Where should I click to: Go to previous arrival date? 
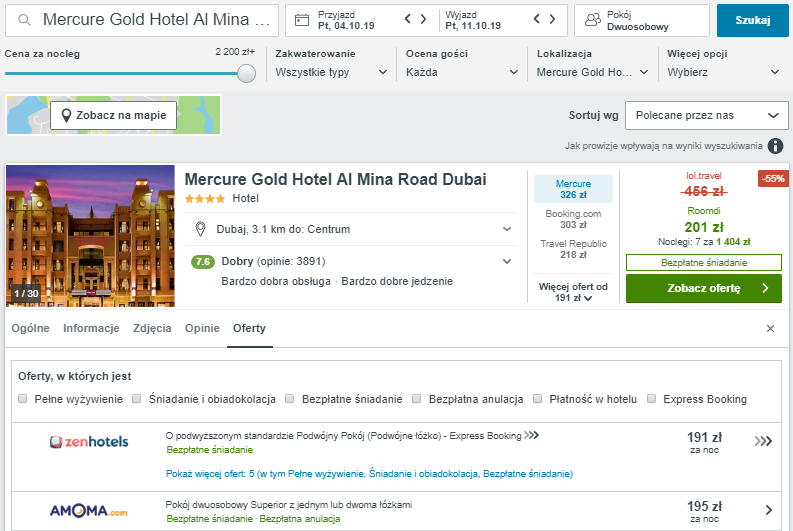tap(408, 19)
